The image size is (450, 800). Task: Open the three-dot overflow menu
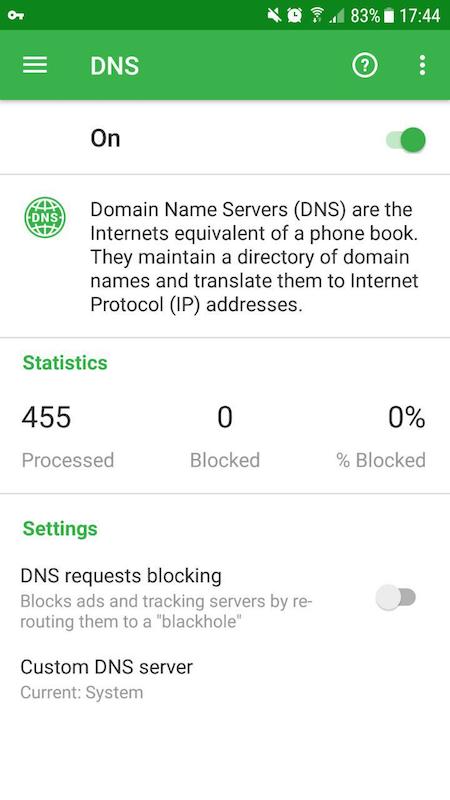pos(422,65)
